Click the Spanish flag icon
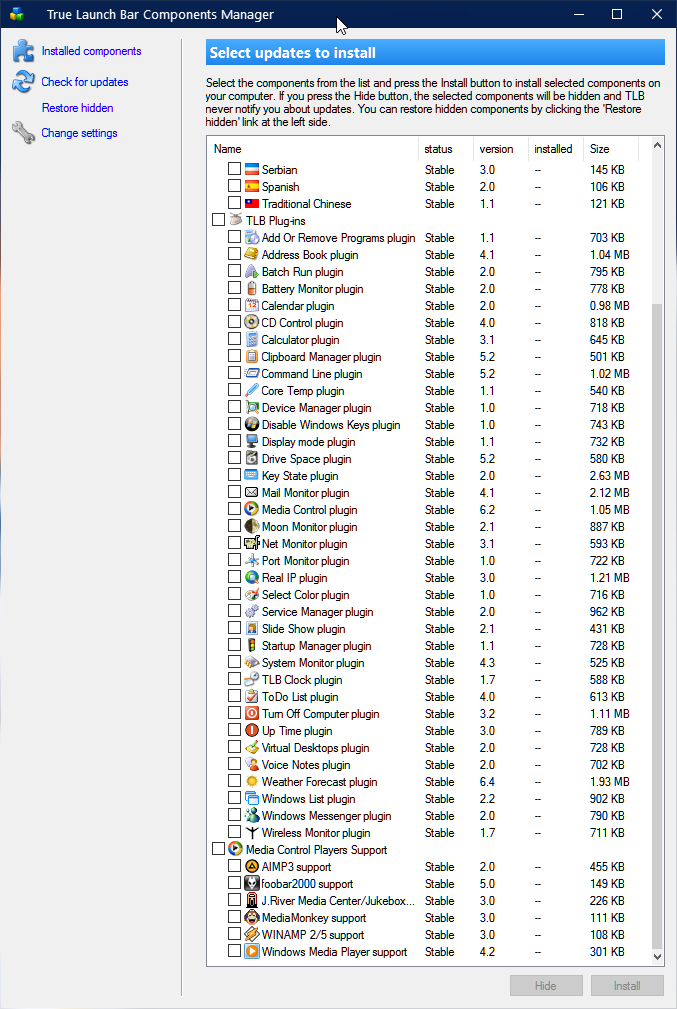 252,187
